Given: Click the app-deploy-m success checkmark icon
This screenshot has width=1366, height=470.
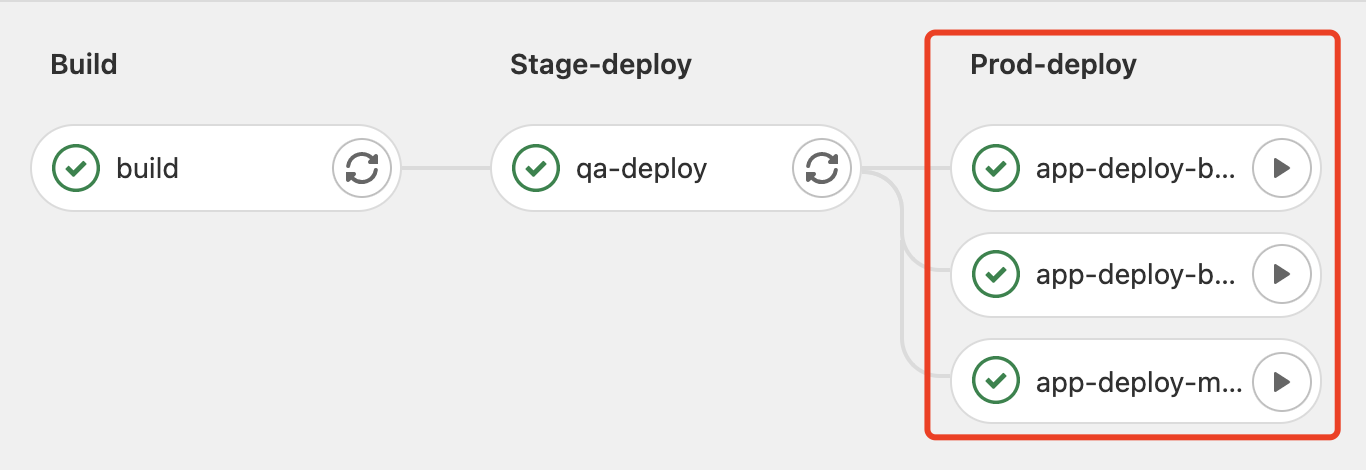Looking at the screenshot, I should click(996, 381).
